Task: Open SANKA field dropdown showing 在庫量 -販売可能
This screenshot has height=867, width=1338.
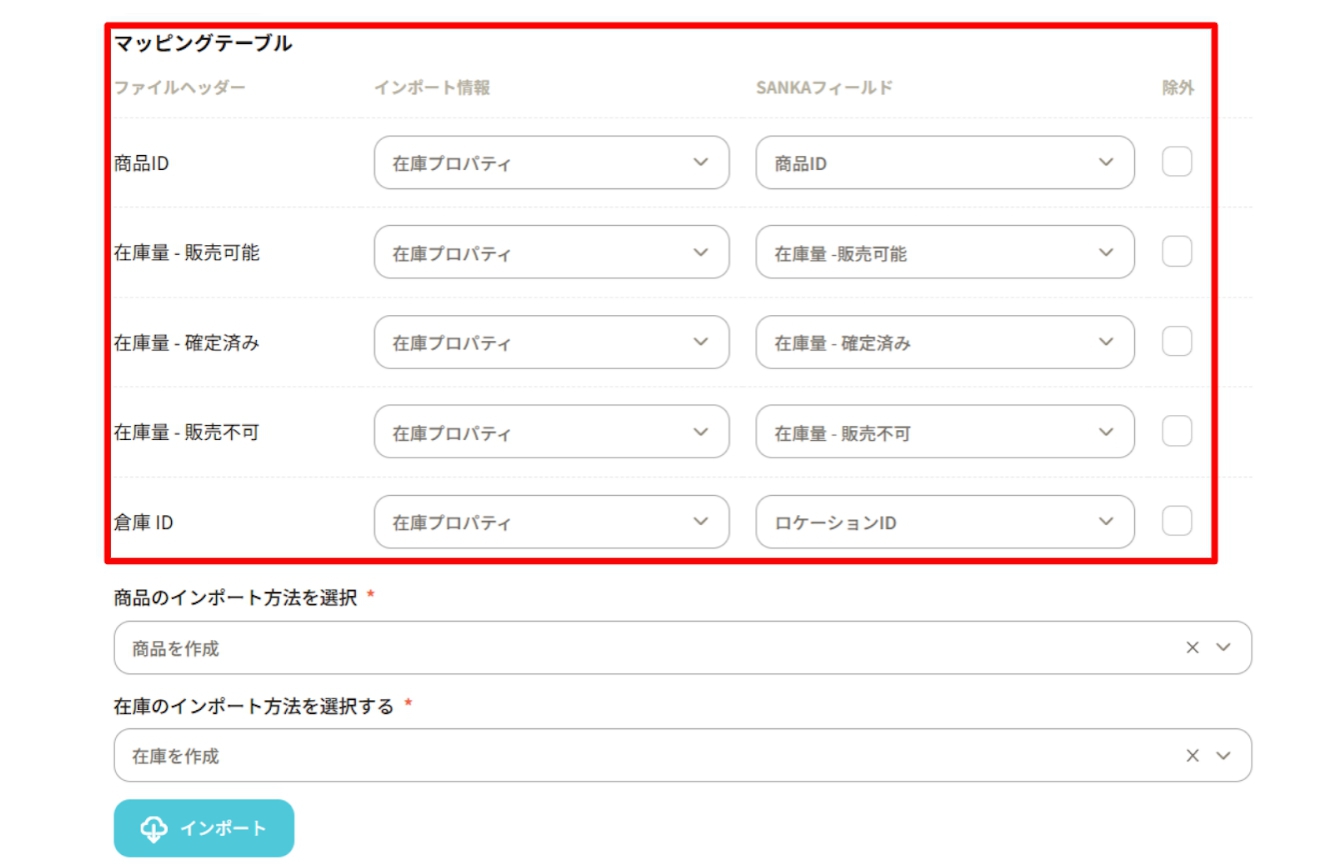Action: point(944,253)
